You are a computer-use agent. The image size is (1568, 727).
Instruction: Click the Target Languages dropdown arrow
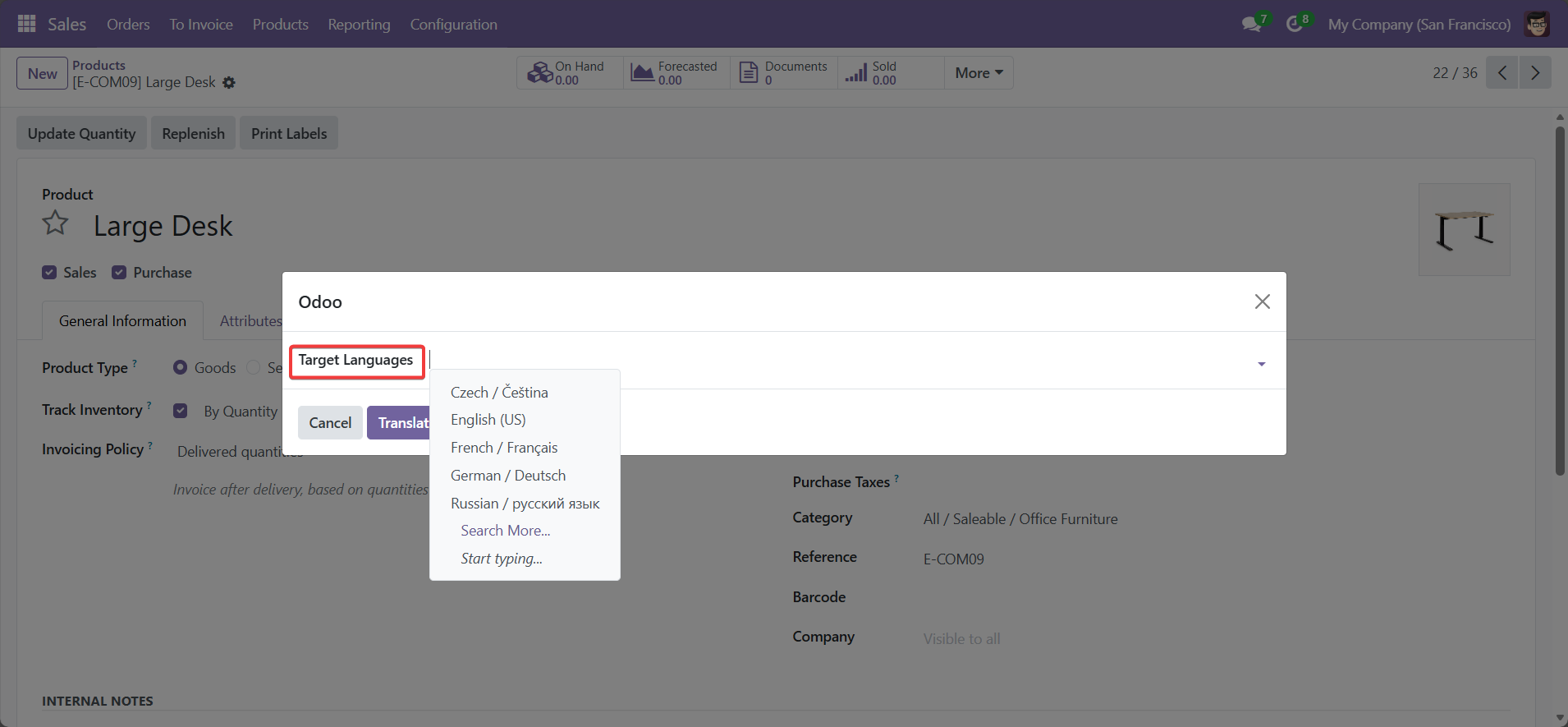[1261, 364]
